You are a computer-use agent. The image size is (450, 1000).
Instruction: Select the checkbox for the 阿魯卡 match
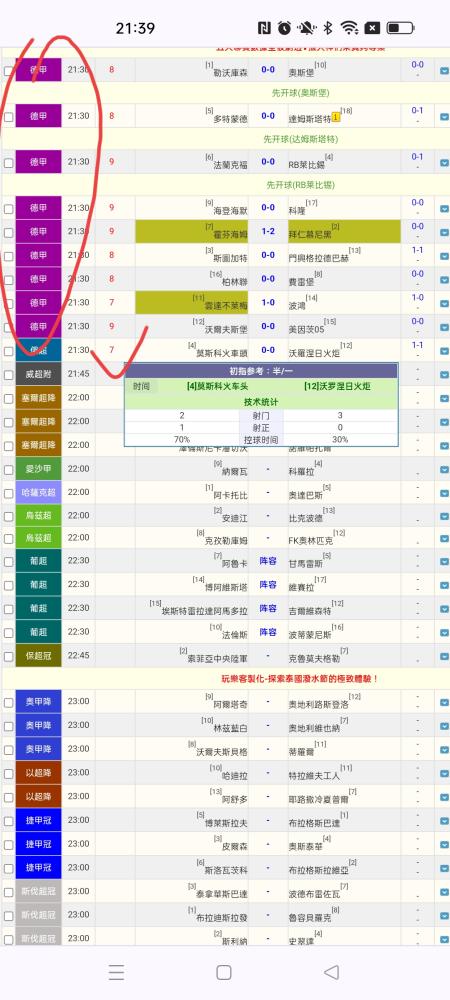[8, 562]
